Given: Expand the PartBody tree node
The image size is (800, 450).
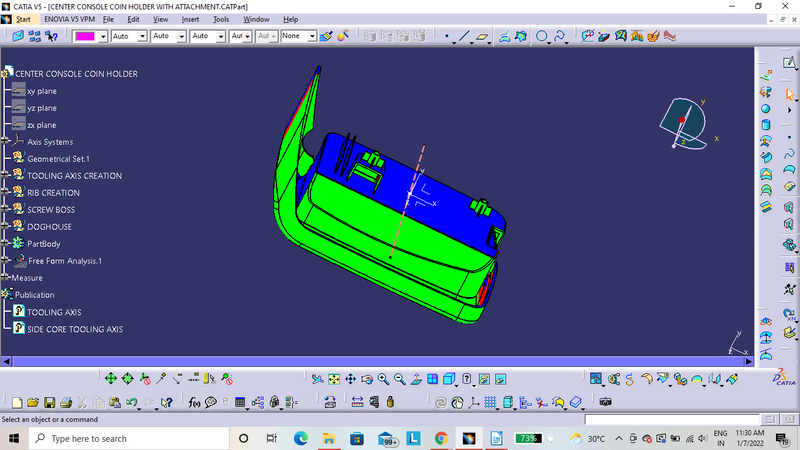Looking at the screenshot, I should tap(5, 243).
